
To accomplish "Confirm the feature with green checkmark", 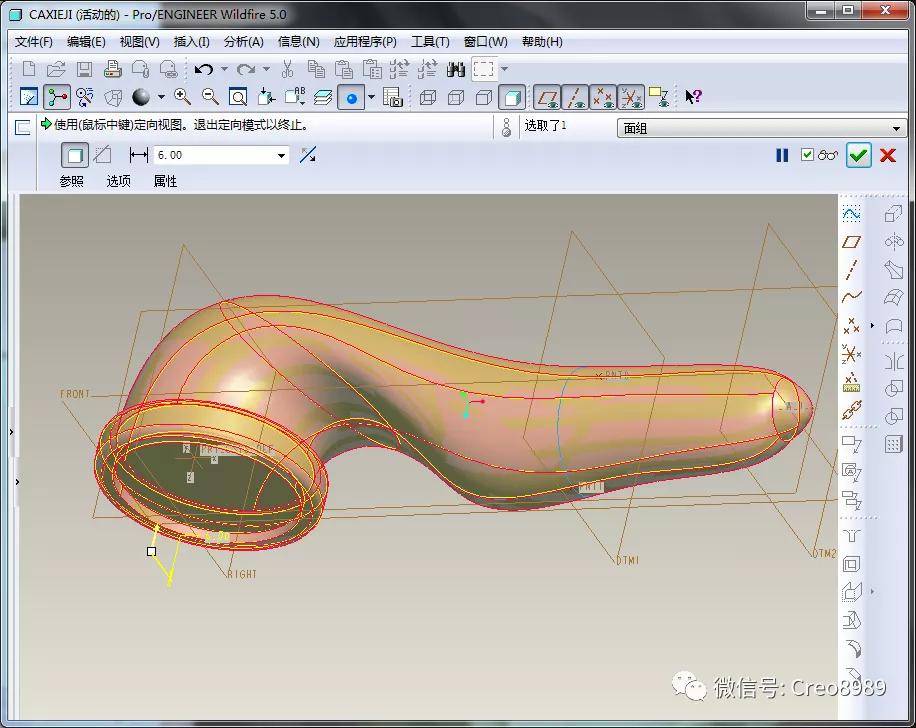I will pos(858,155).
